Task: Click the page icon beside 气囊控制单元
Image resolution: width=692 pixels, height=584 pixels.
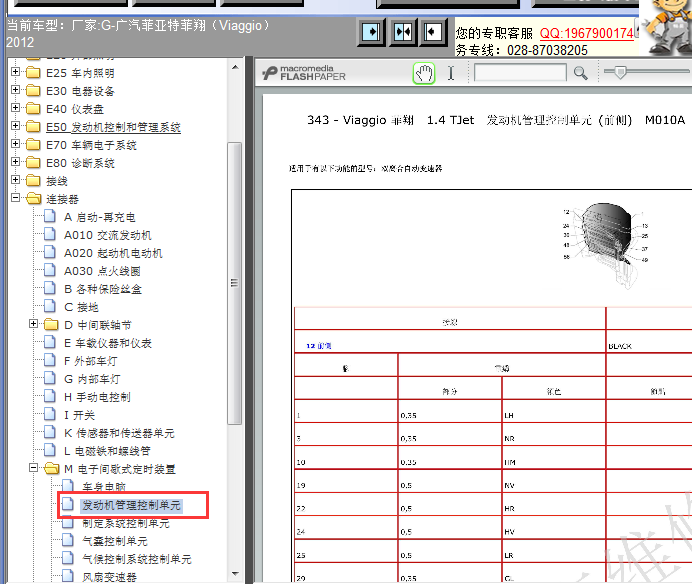Action: [x=68, y=540]
